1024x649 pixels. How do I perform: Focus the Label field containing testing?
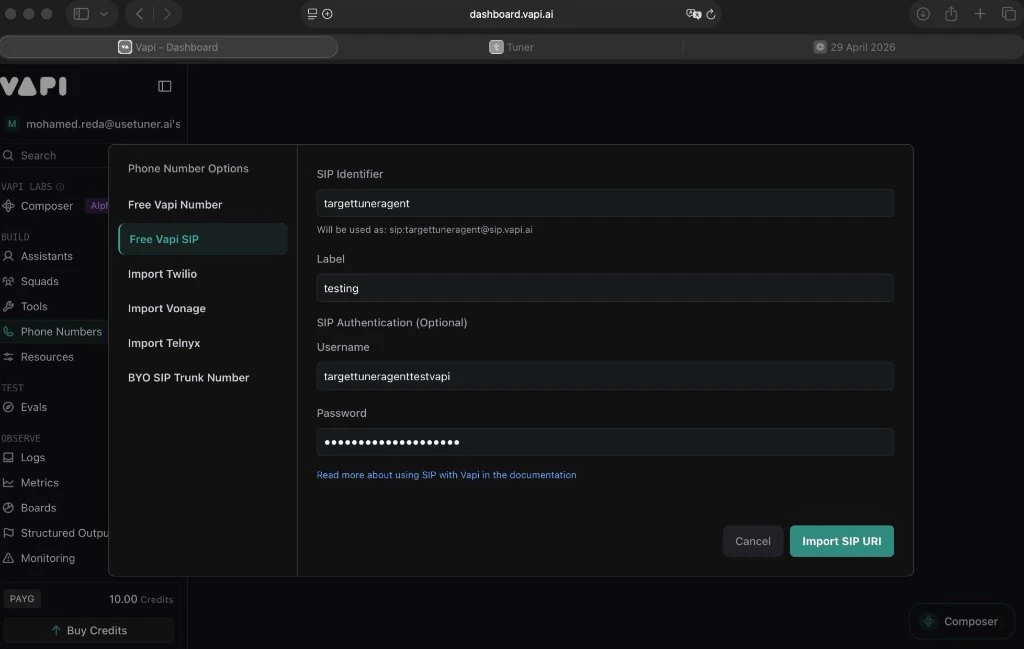(x=605, y=288)
